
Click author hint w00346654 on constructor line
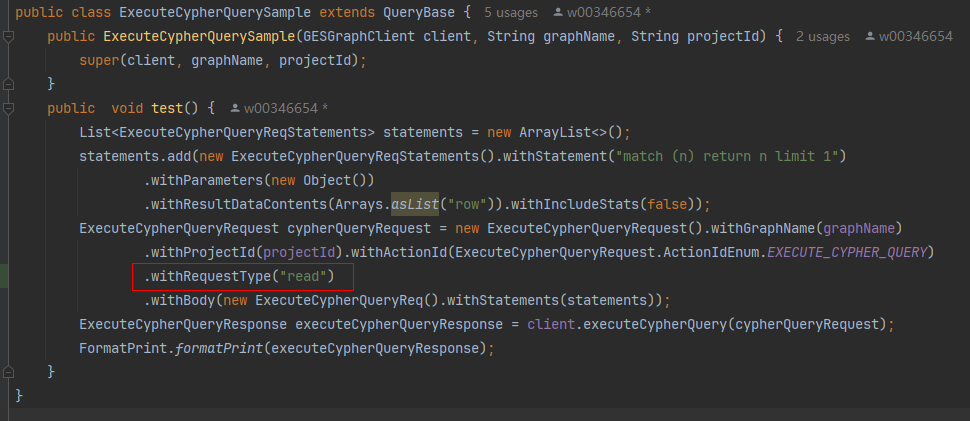[909, 36]
